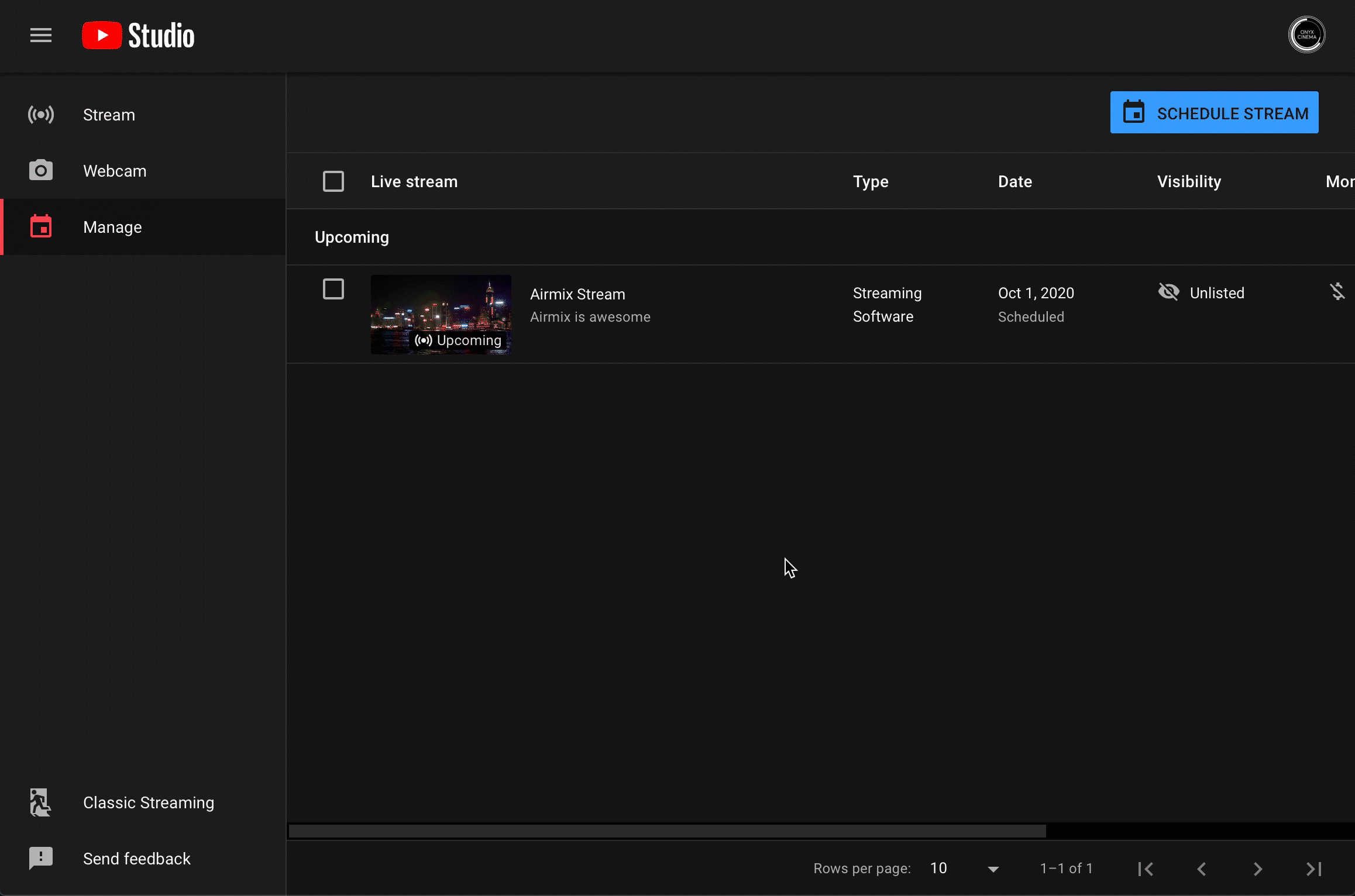
Task: Open the Airmix Stream title link
Action: [577, 294]
